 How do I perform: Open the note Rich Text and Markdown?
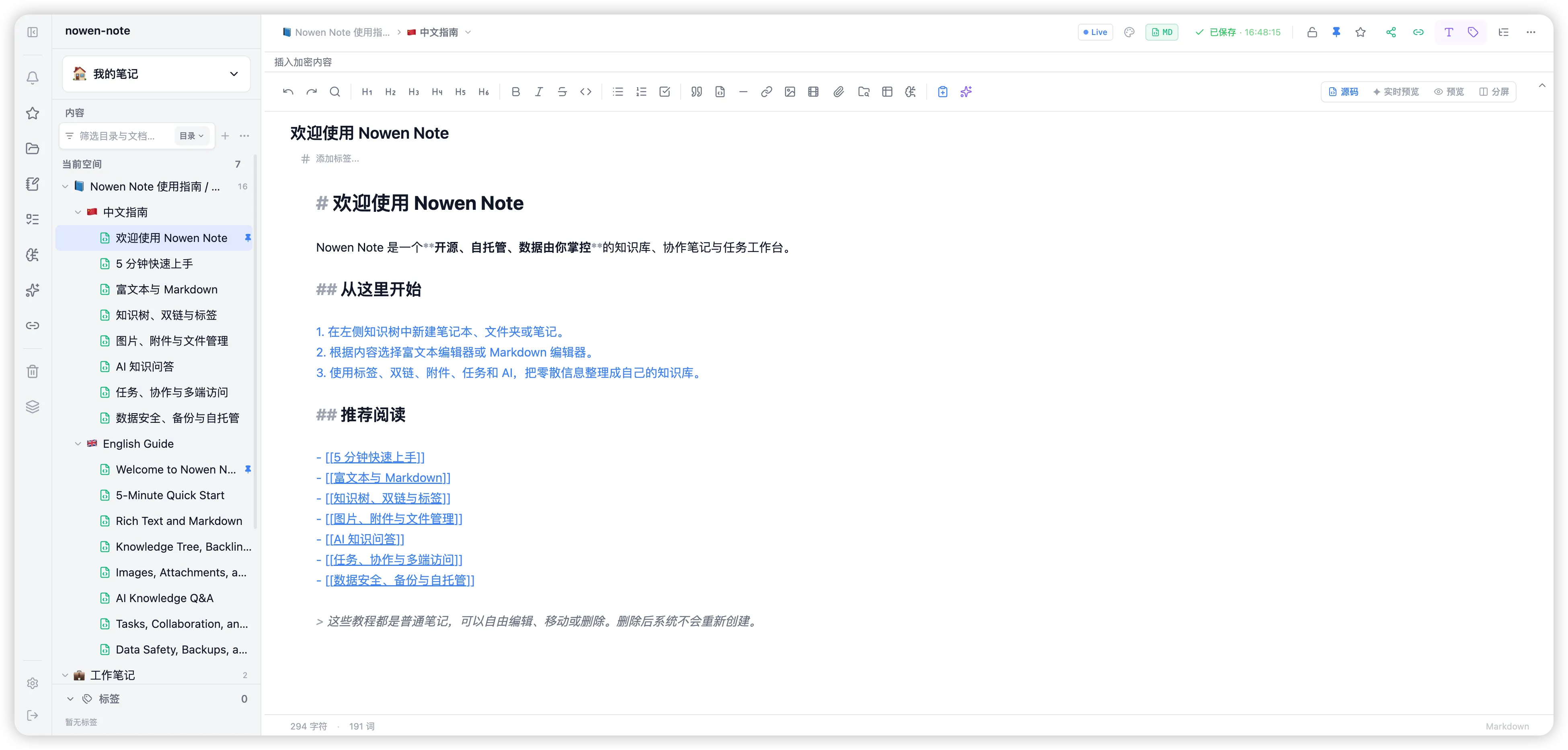coord(154,521)
